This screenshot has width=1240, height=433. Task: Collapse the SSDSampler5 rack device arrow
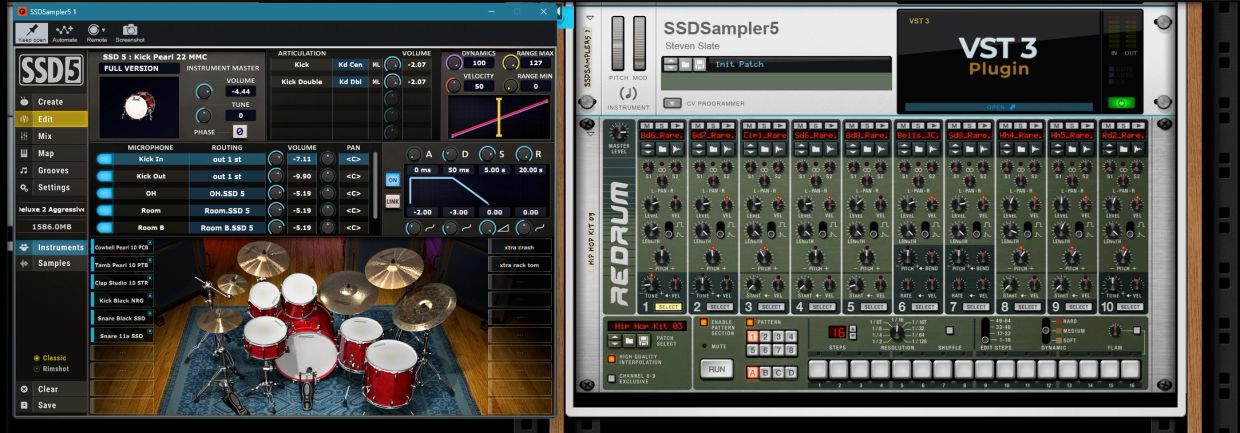pyautogui.click(x=590, y=18)
